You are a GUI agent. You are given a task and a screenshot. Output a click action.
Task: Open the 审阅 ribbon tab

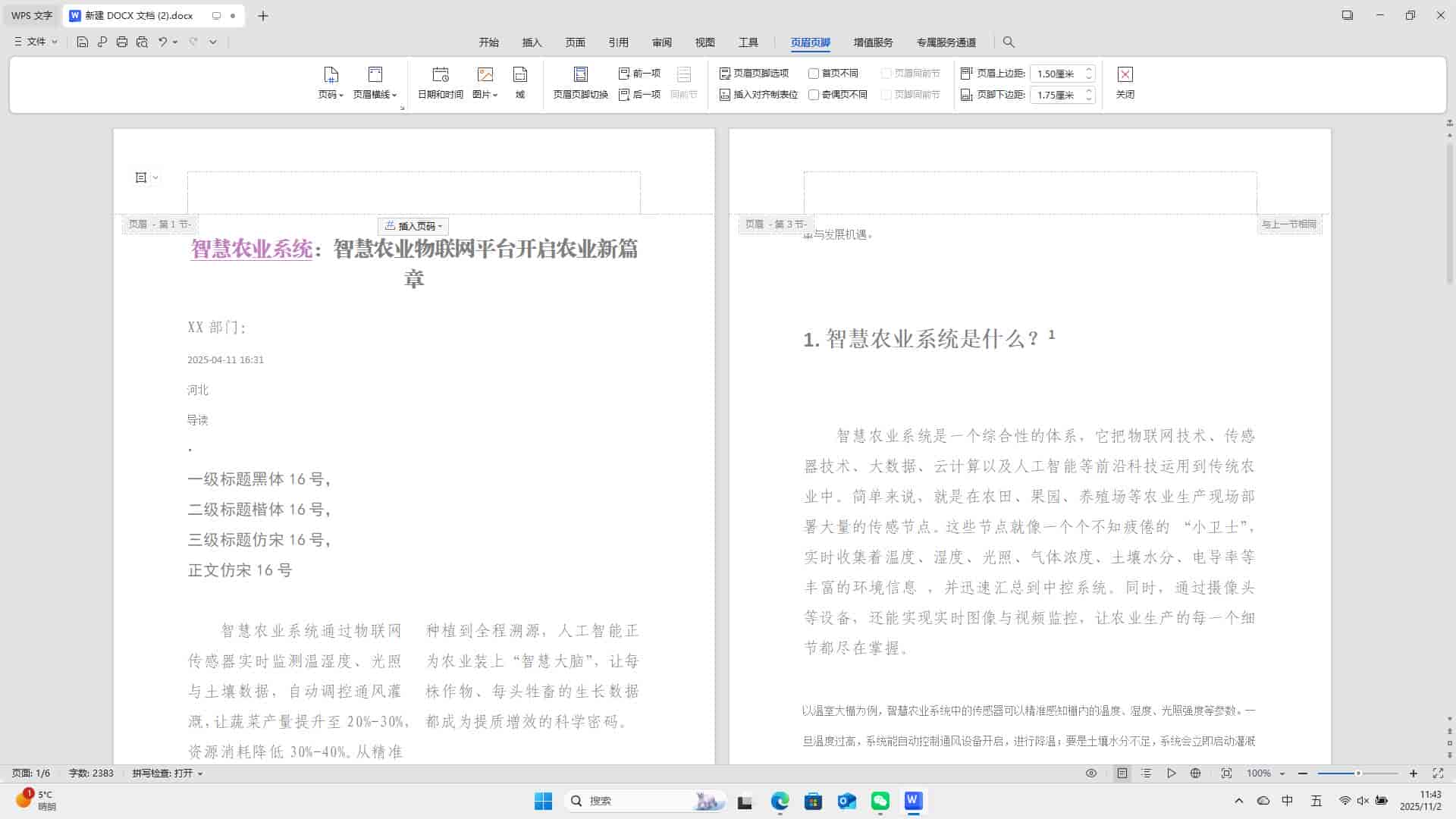pyautogui.click(x=661, y=42)
